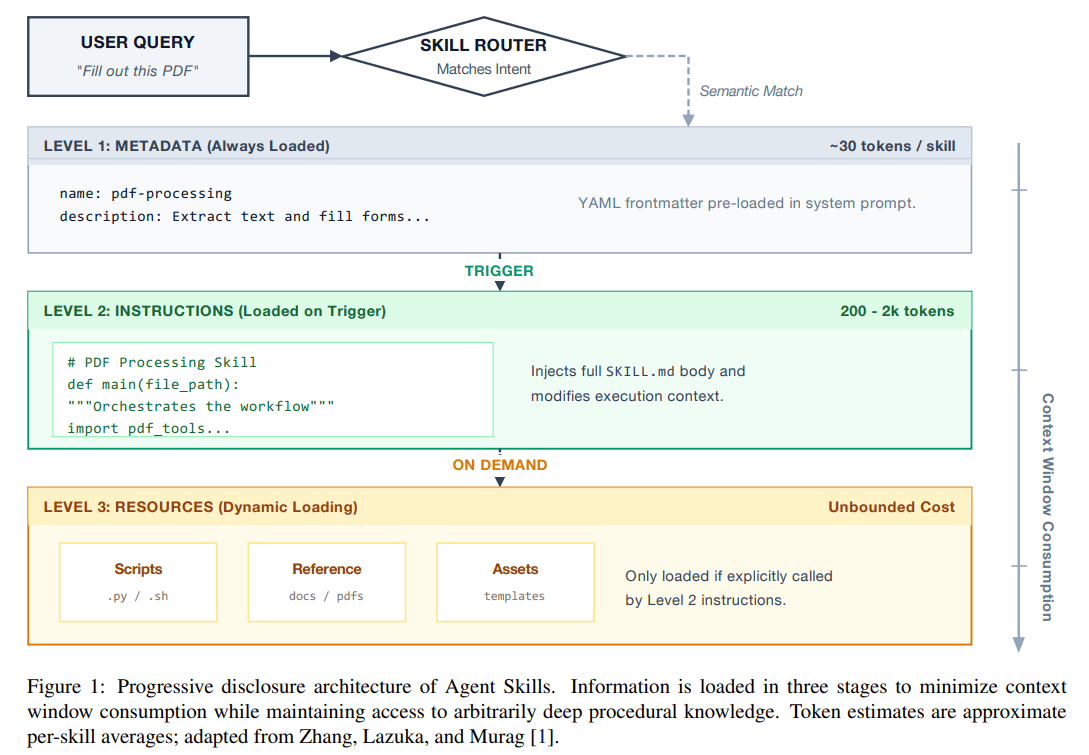
Task: Click the User Query box
Action: (138, 56)
